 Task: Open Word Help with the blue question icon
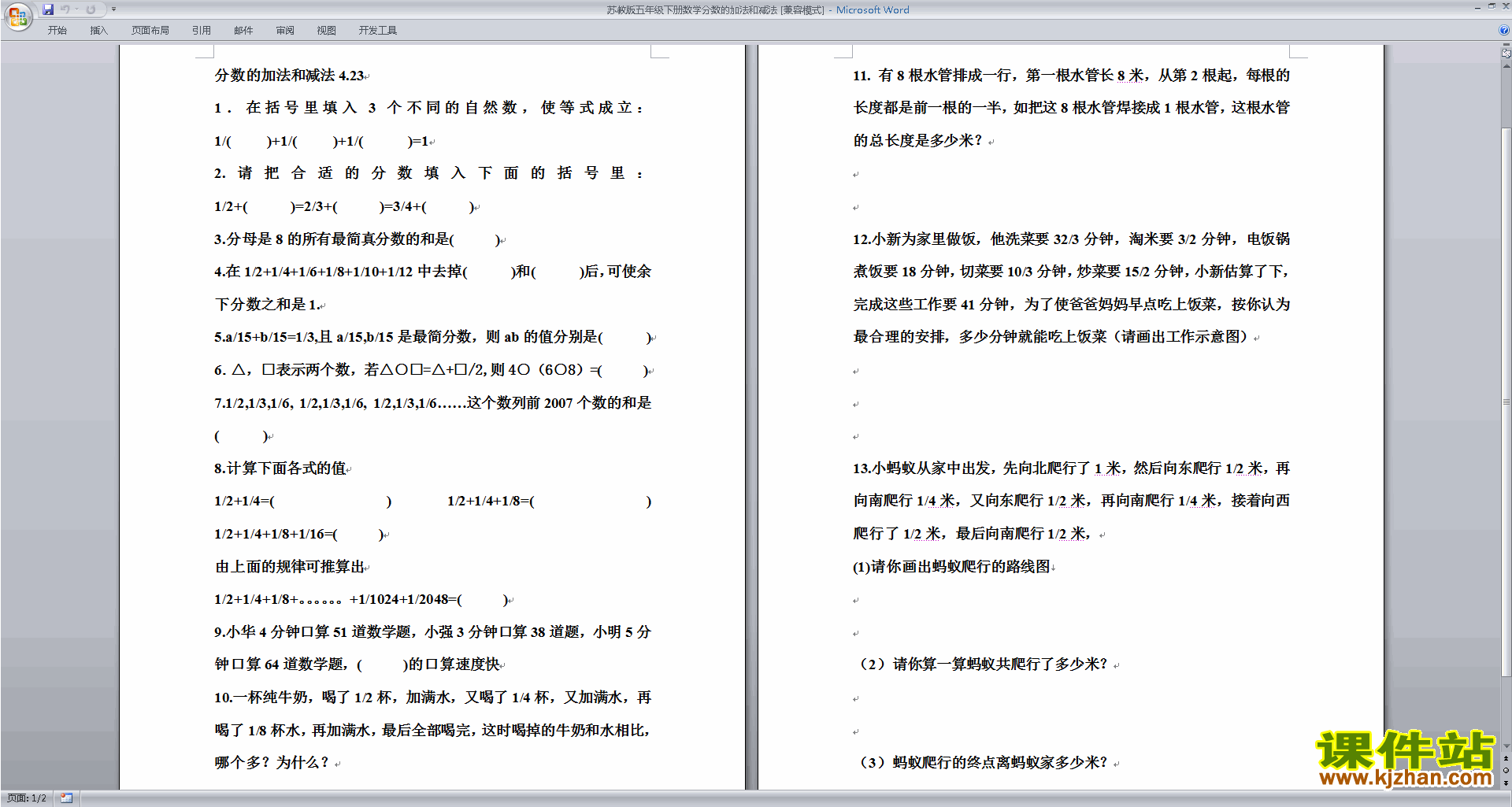coord(1504,30)
